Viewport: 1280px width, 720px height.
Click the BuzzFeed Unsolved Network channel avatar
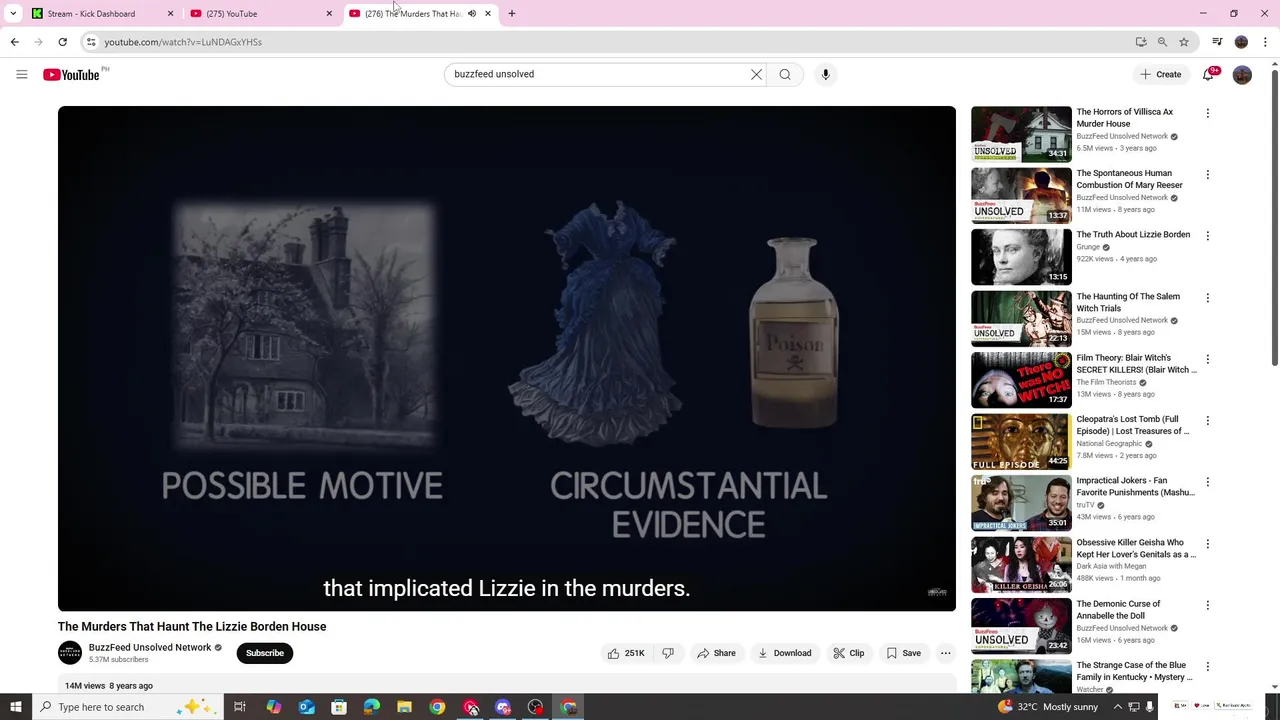70,653
